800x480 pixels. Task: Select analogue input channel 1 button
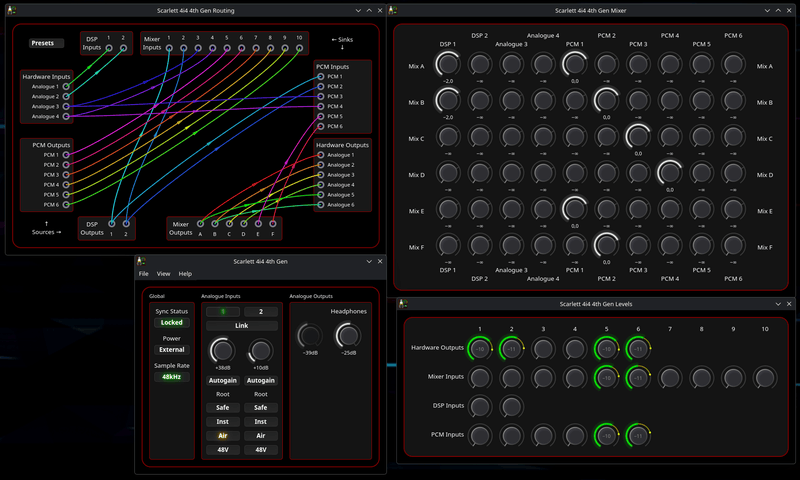(x=222, y=312)
